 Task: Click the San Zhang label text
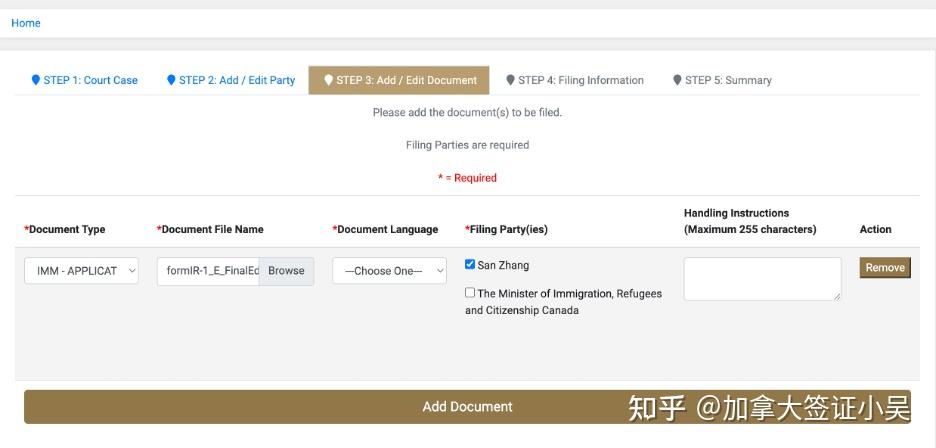[x=503, y=265]
